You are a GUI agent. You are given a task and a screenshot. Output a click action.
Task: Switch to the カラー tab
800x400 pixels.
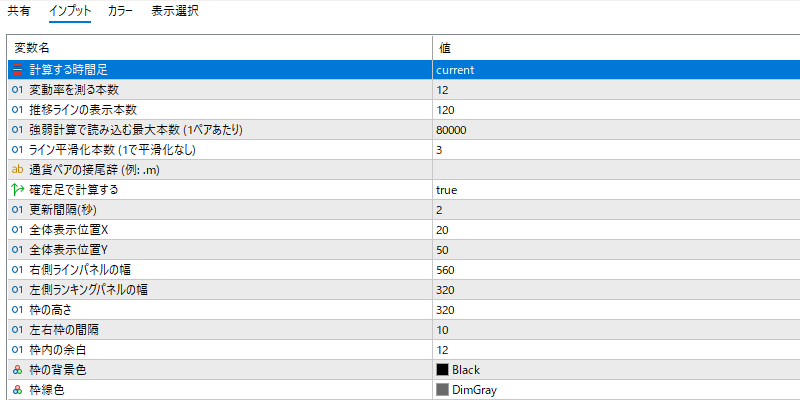click(120, 11)
